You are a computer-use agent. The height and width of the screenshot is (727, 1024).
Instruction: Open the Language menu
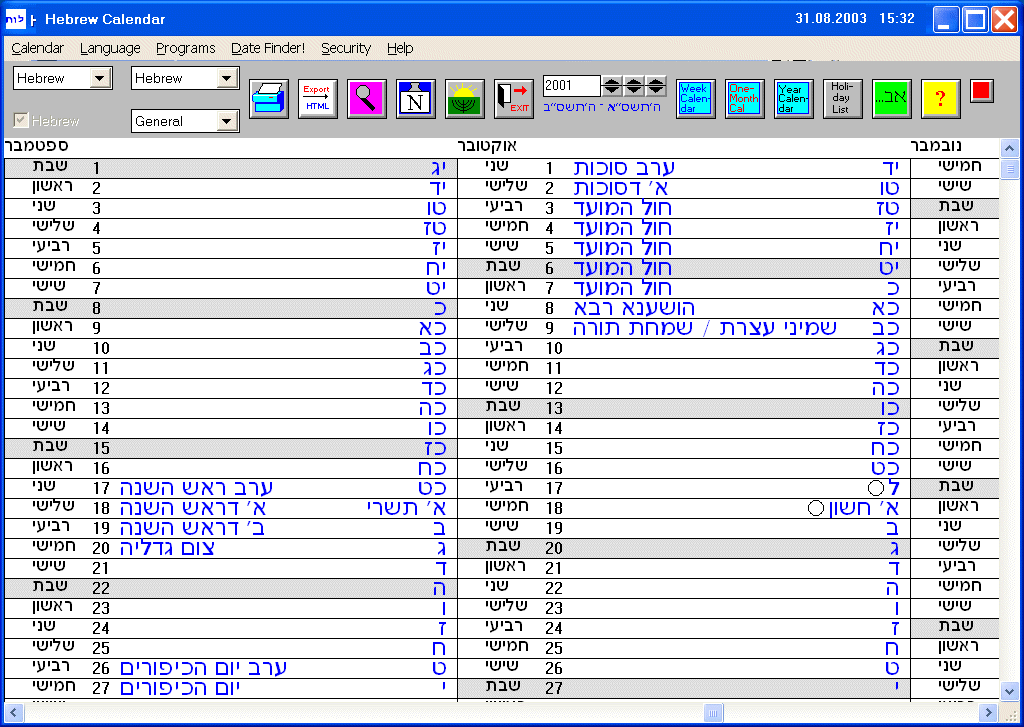[110, 48]
